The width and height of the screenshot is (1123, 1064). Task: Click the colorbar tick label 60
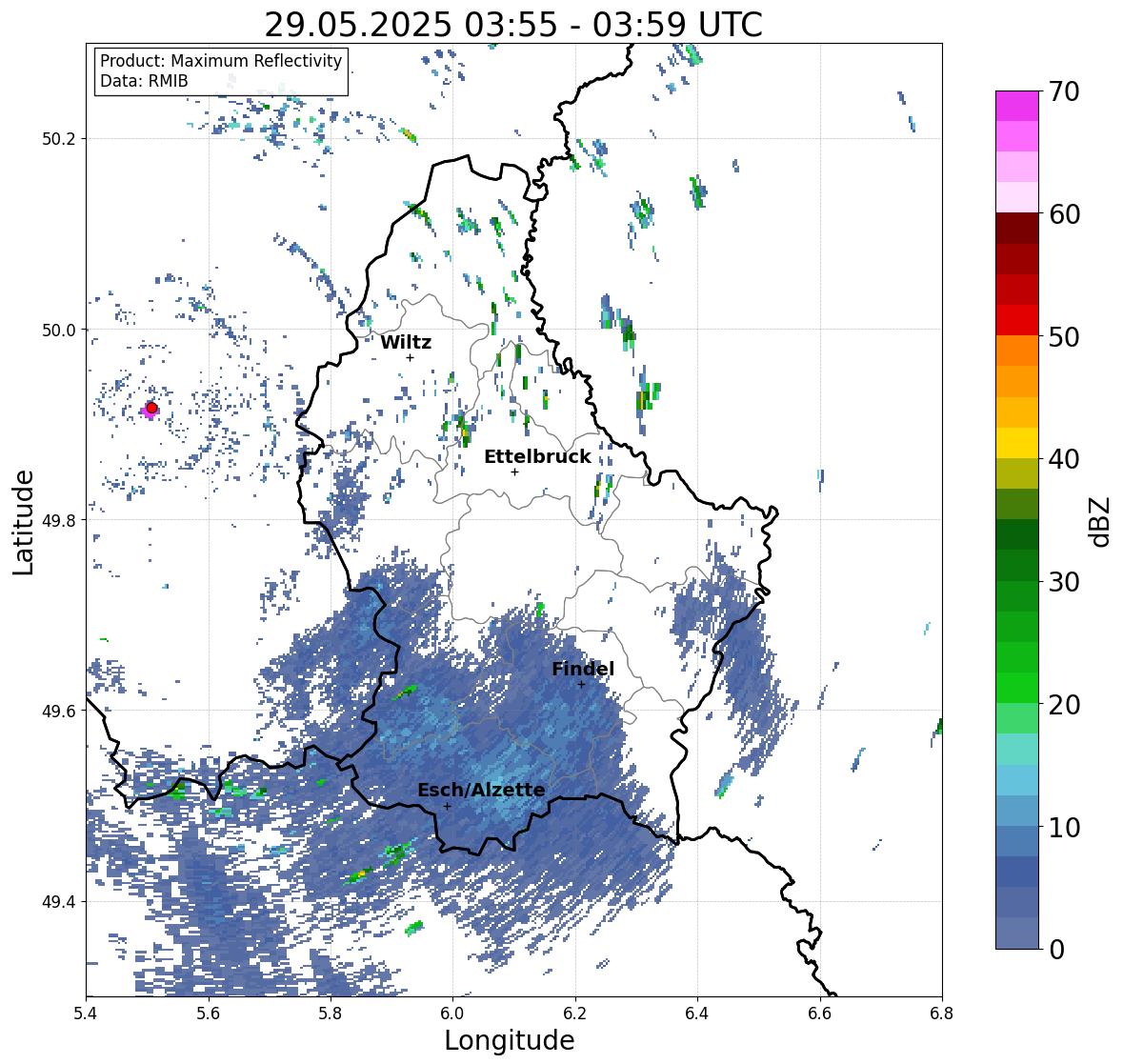click(1064, 214)
